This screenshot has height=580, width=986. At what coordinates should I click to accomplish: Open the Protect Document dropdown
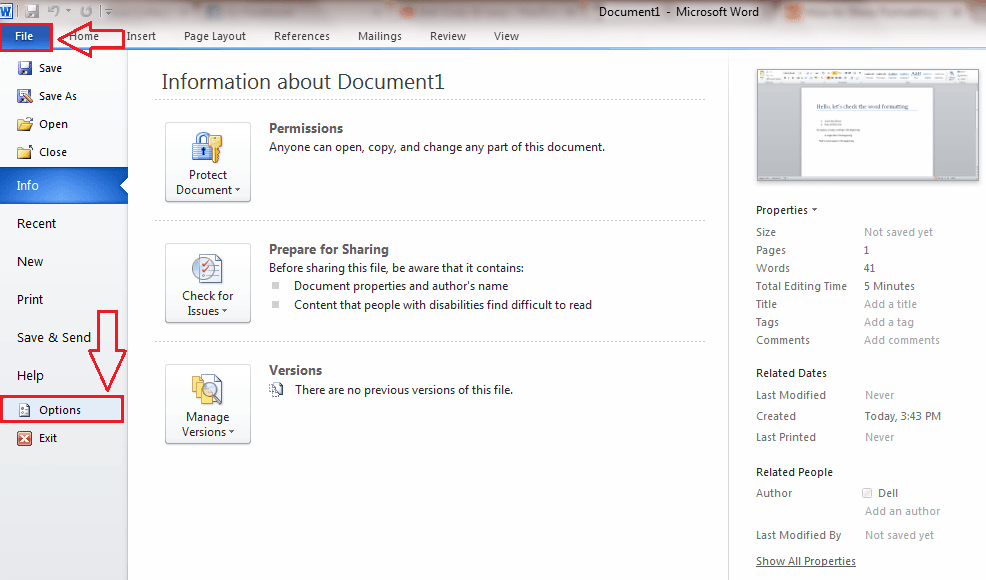point(208,162)
